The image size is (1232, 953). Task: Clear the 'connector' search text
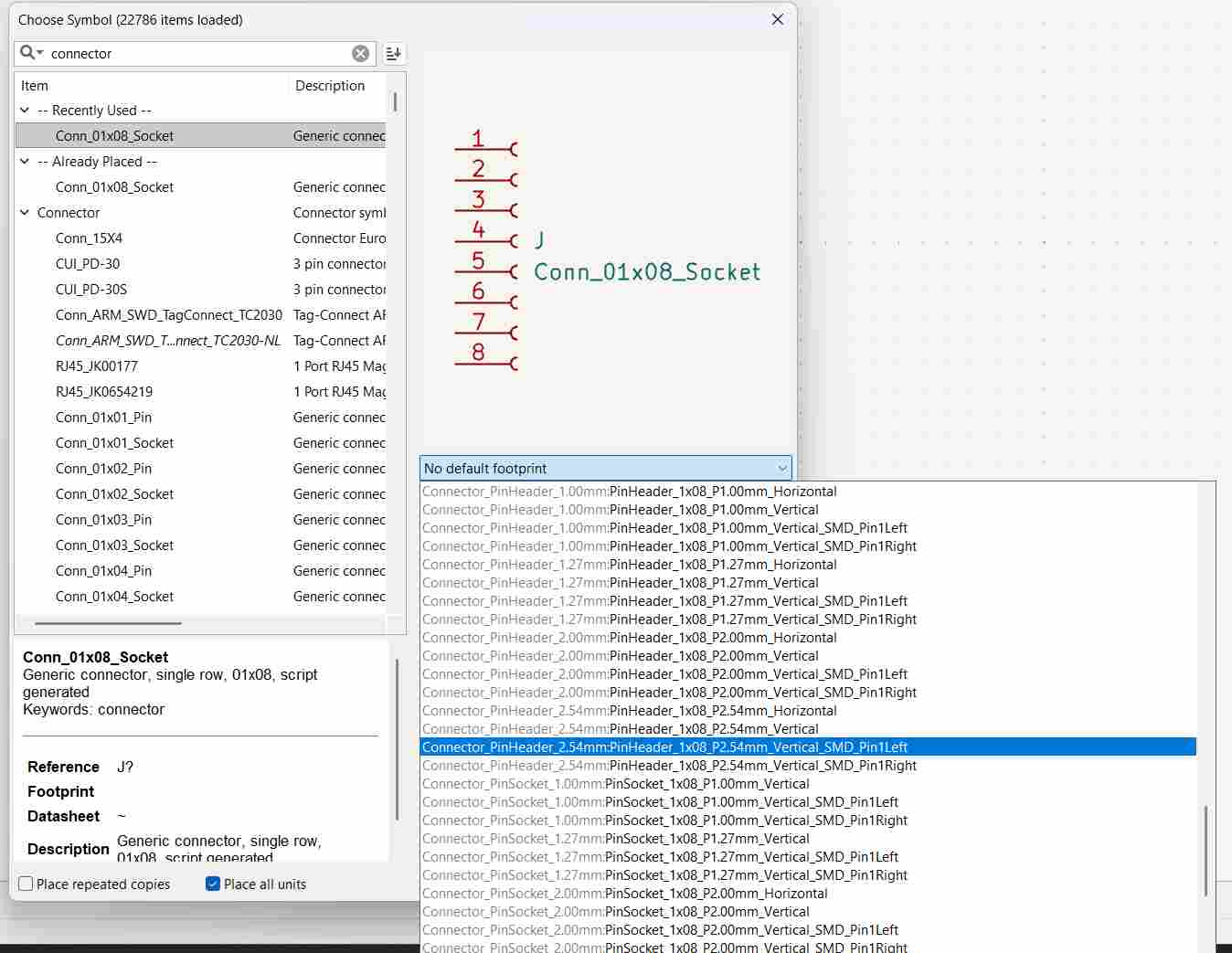click(x=361, y=54)
